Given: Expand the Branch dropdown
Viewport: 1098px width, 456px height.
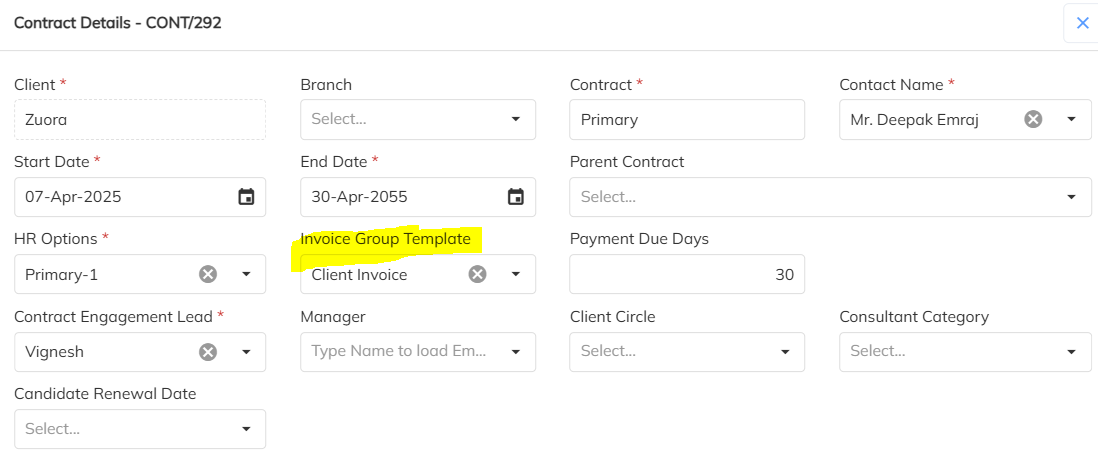Looking at the screenshot, I should point(516,119).
